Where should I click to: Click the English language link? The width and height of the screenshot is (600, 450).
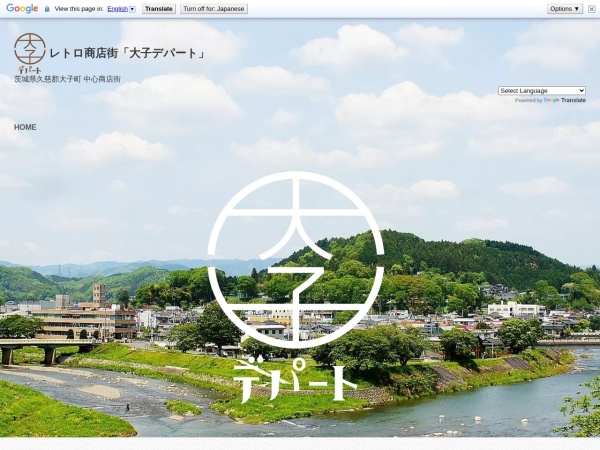tap(117, 9)
